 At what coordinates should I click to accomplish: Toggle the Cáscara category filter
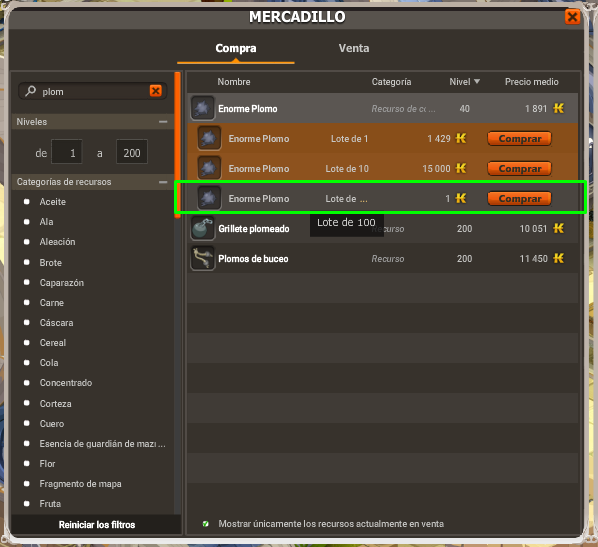tap(27, 323)
